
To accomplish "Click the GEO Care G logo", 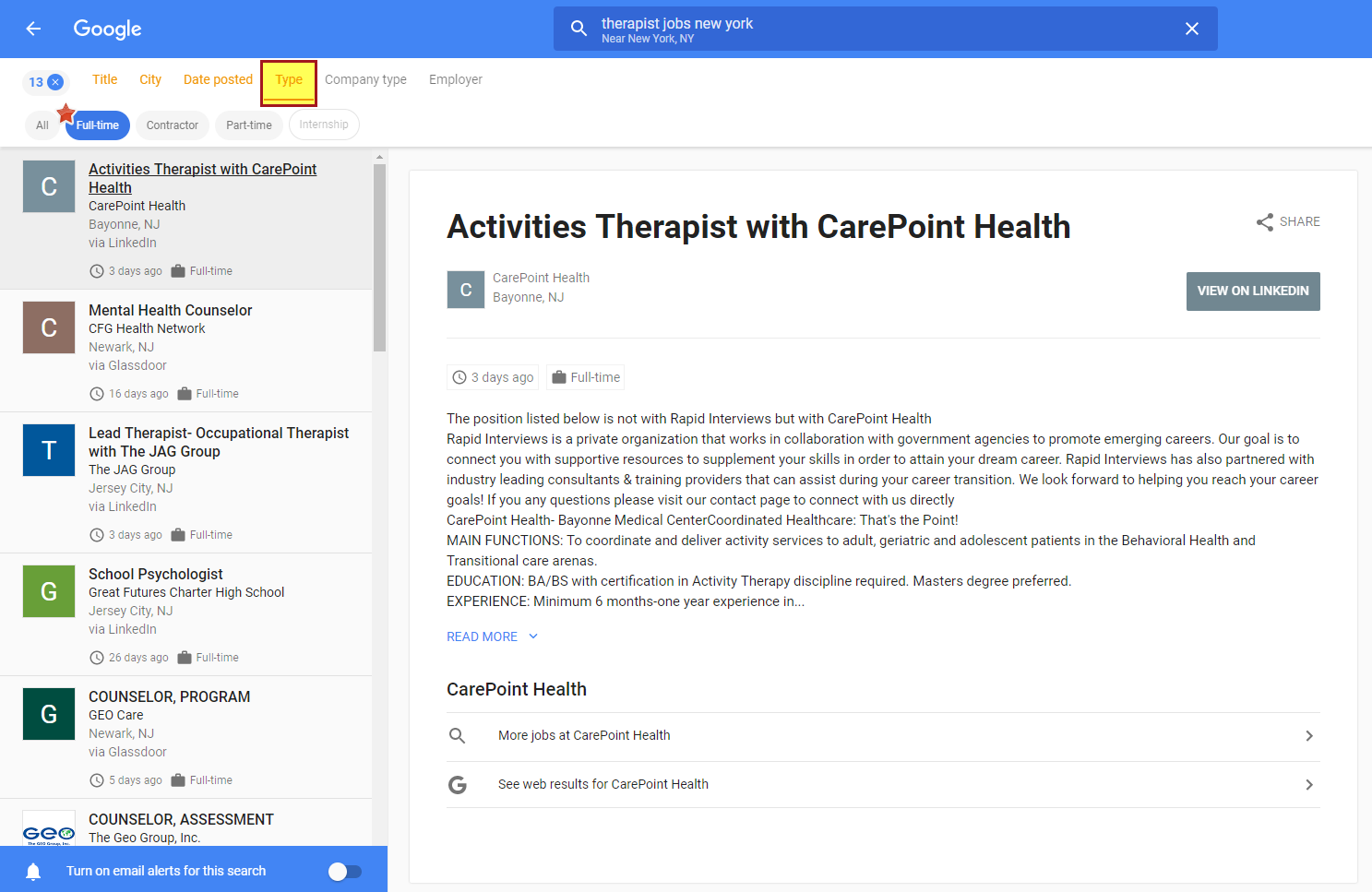I will (x=49, y=714).
